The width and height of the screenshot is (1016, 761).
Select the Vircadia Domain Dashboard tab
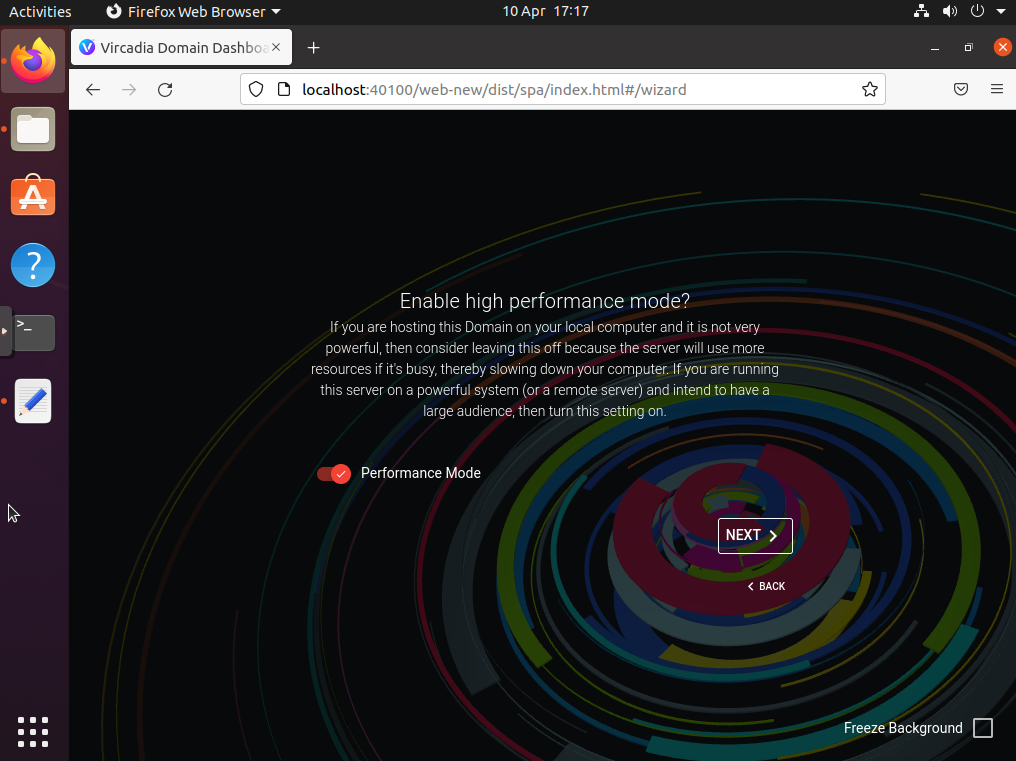[x=181, y=47]
